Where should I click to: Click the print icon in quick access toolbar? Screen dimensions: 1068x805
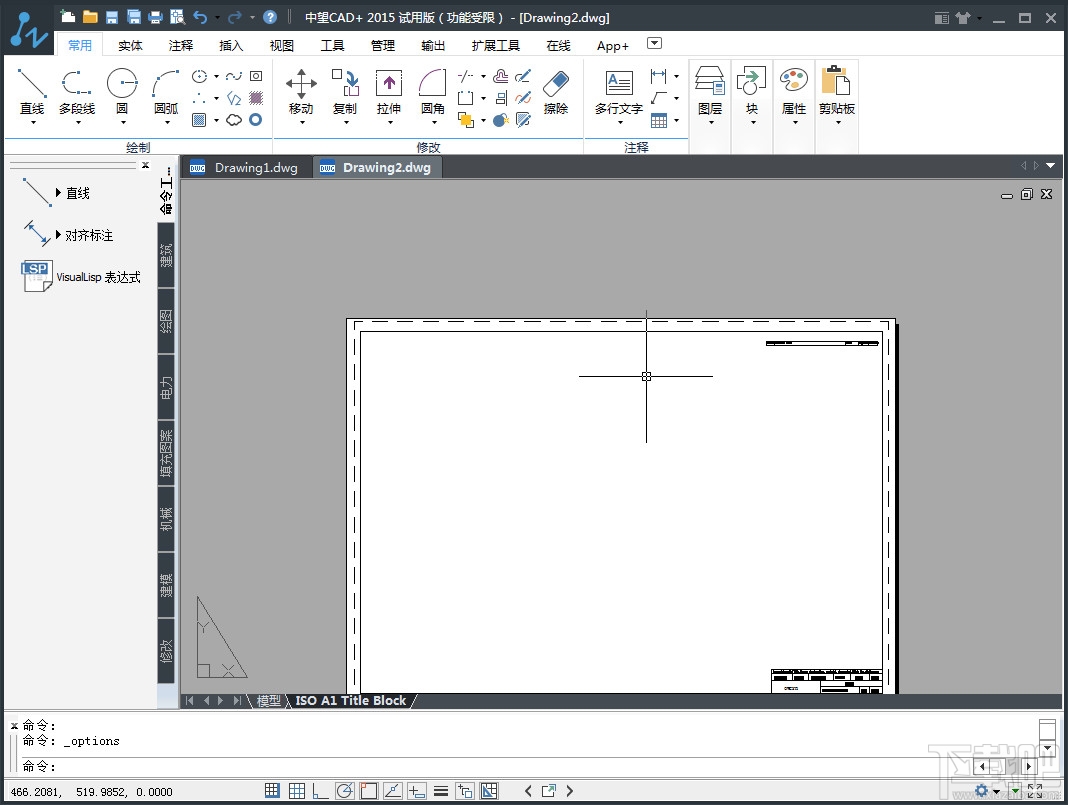pyautogui.click(x=155, y=17)
